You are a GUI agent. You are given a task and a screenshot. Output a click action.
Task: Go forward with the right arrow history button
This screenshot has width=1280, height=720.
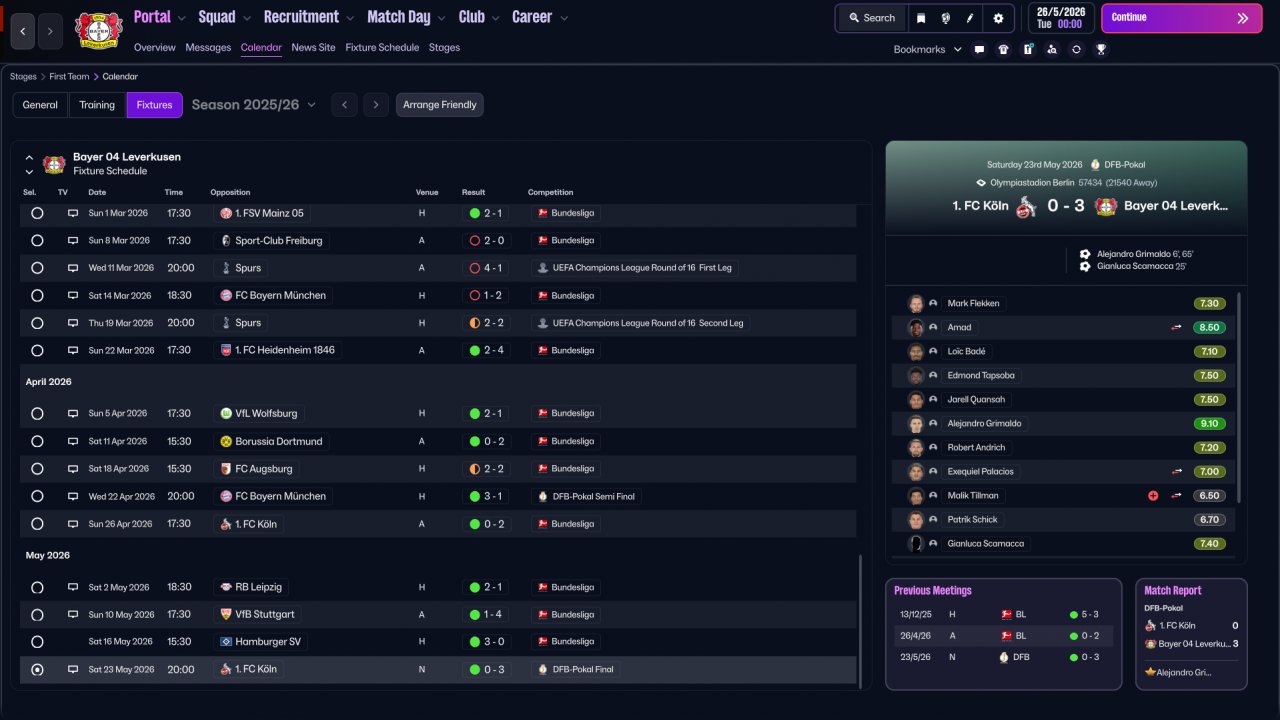coord(50,32)
